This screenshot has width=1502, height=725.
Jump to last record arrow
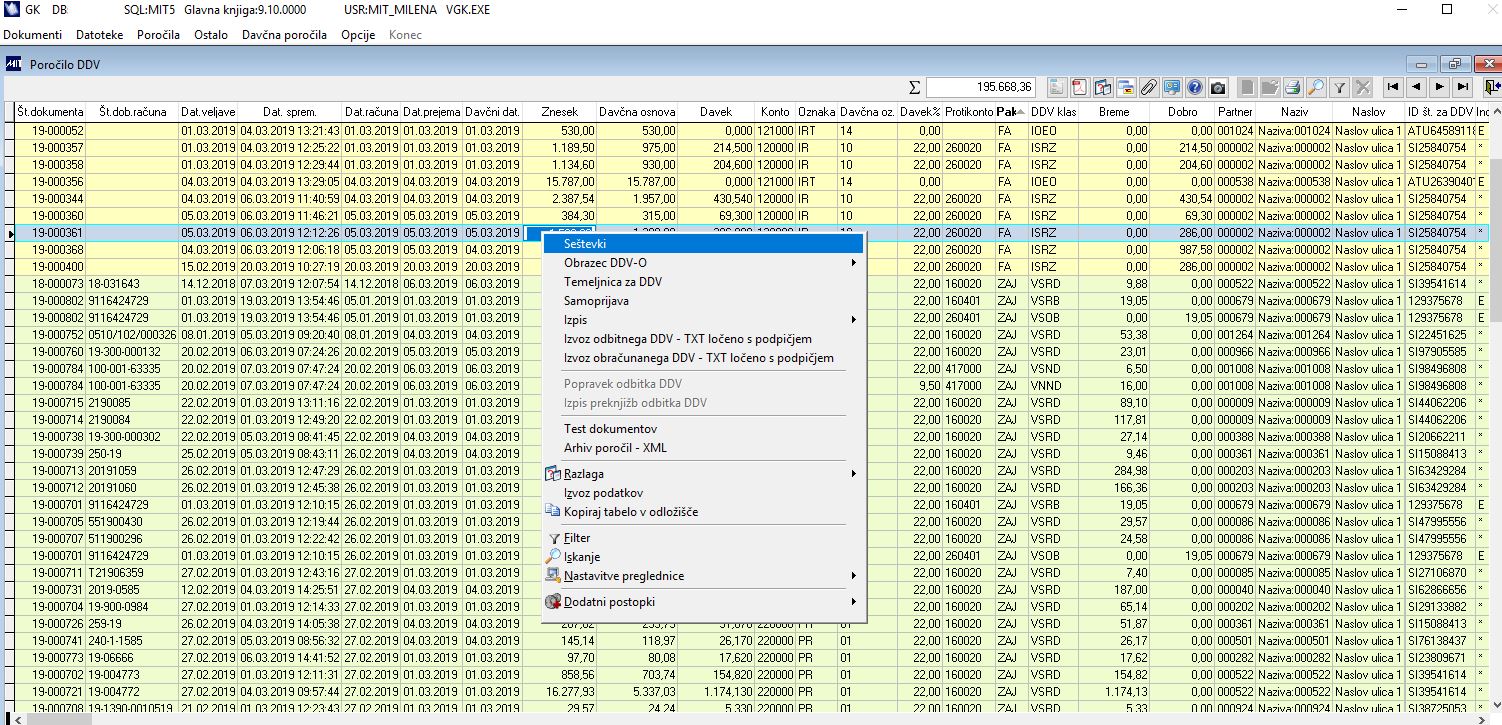(x=1463, y=87)
